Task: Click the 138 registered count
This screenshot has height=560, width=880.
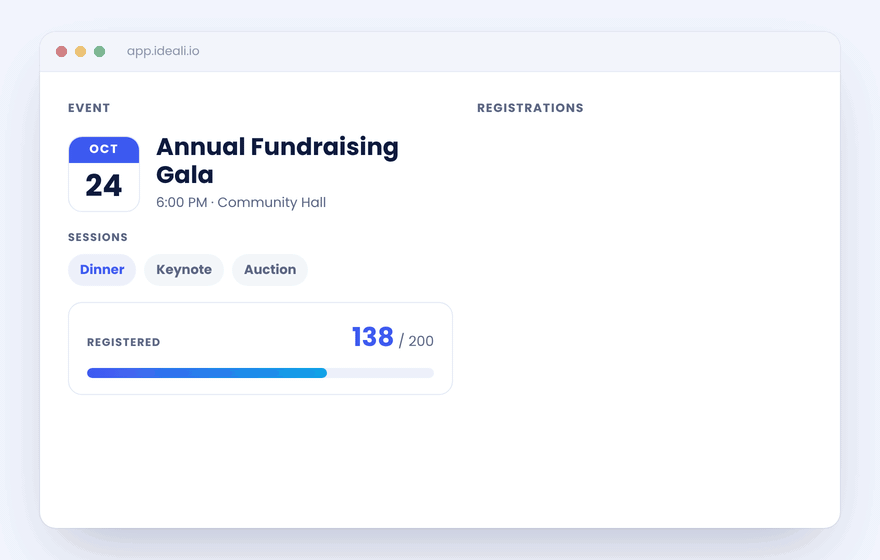Action: click(x=373, y=337)
